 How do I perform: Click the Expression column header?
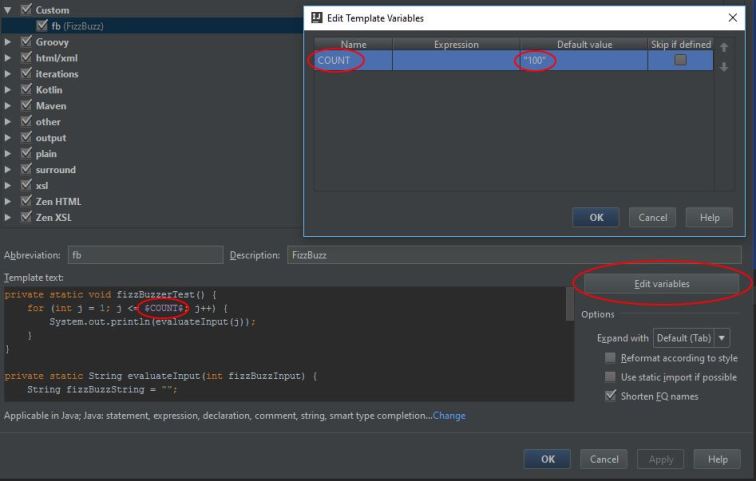456,44
